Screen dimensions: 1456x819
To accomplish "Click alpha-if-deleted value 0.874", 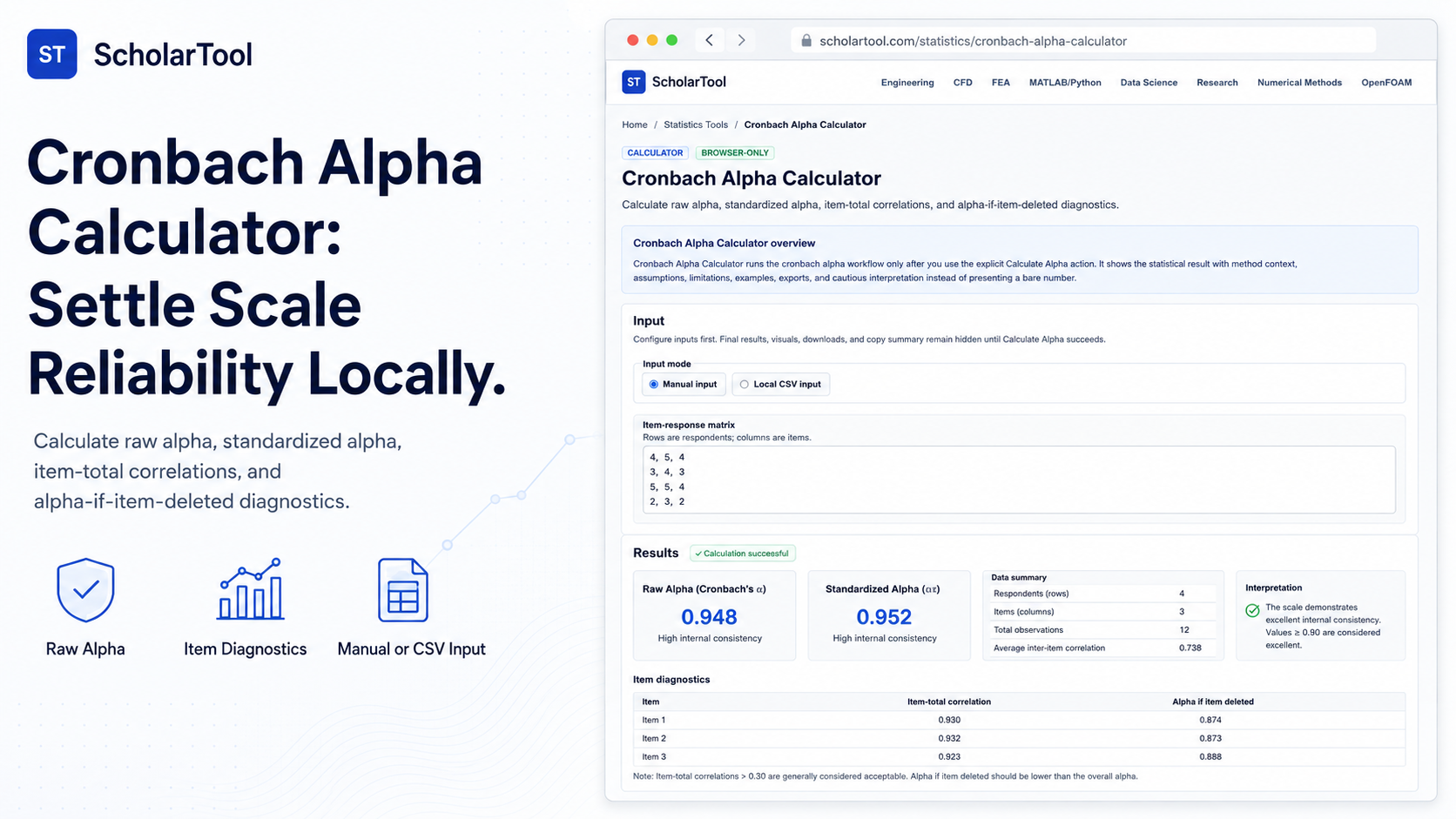I will click(1210, 721).
